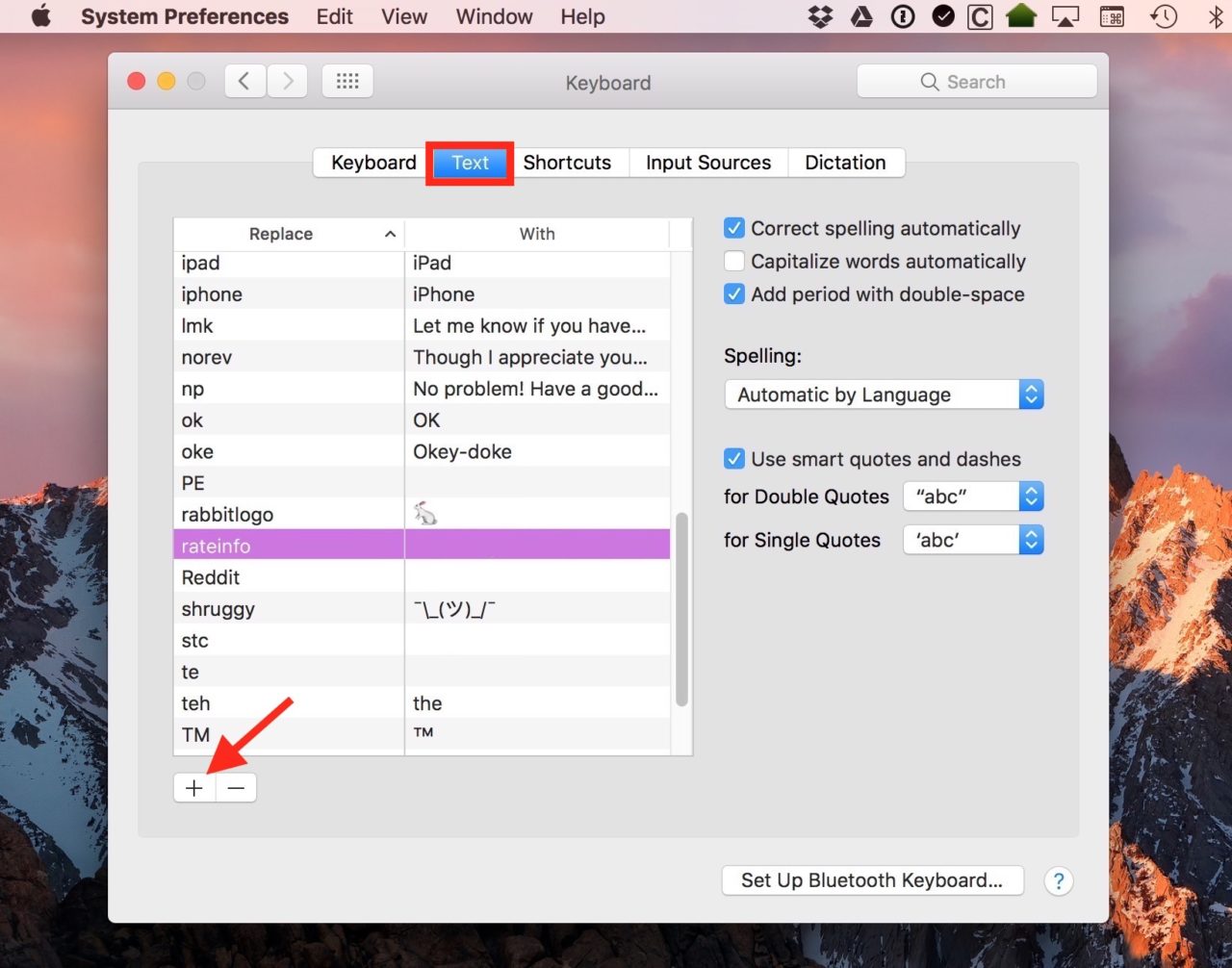The width and height of the screenshot is (1232, 968).
Task: Select the 'teh' replacement row
Action: [x=422, y=703]
